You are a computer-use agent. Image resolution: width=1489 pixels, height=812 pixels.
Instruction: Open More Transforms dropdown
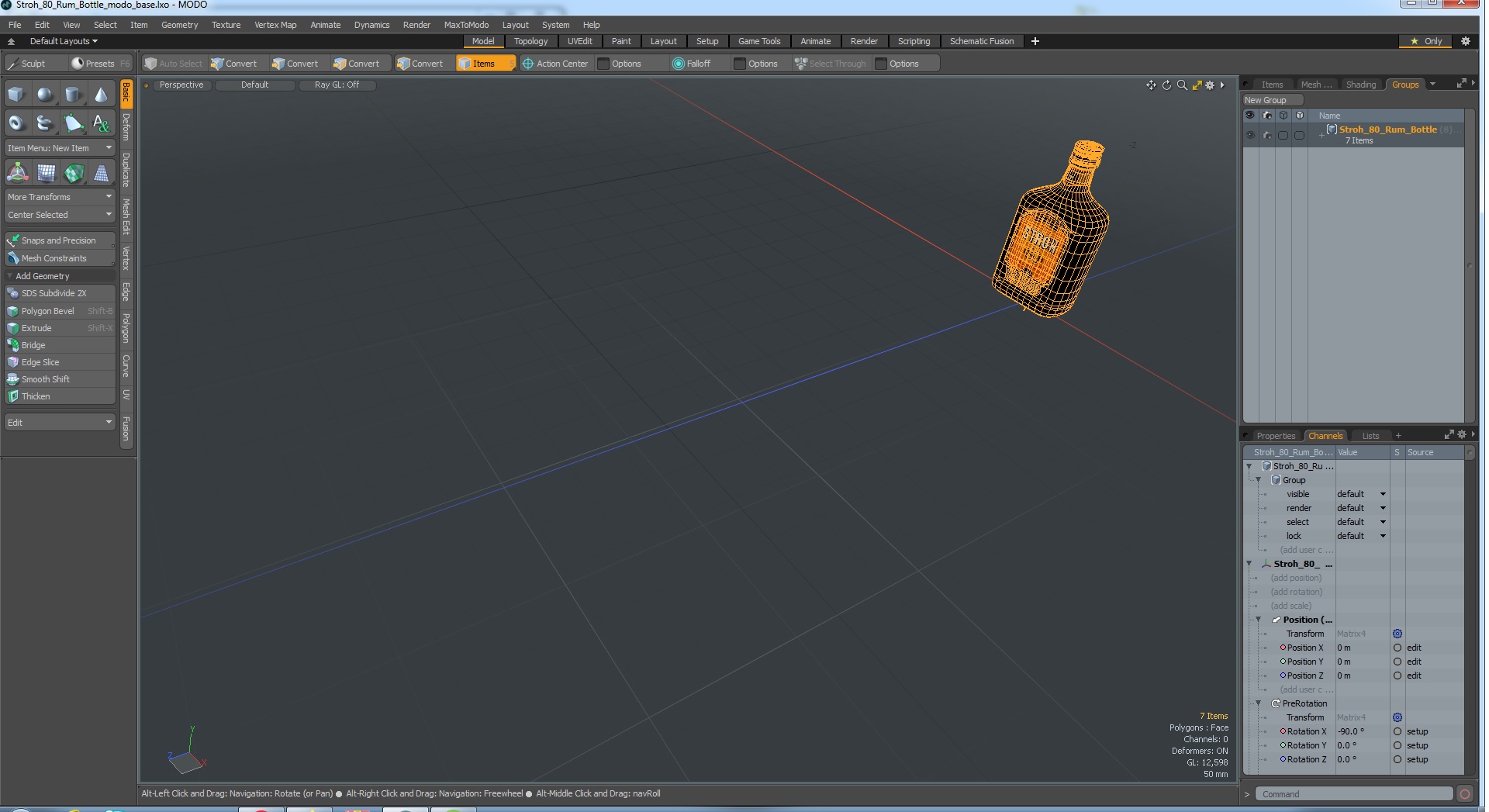[60, 197]
